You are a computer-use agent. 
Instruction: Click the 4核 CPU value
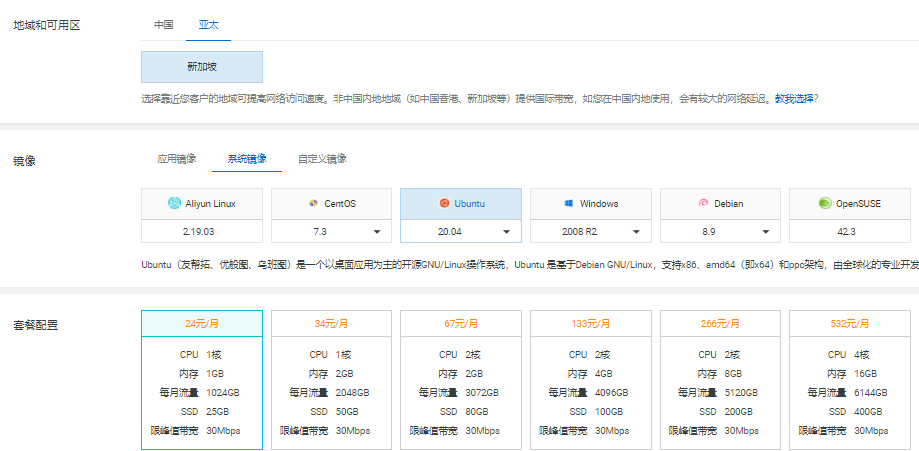(x=862, y=355)
